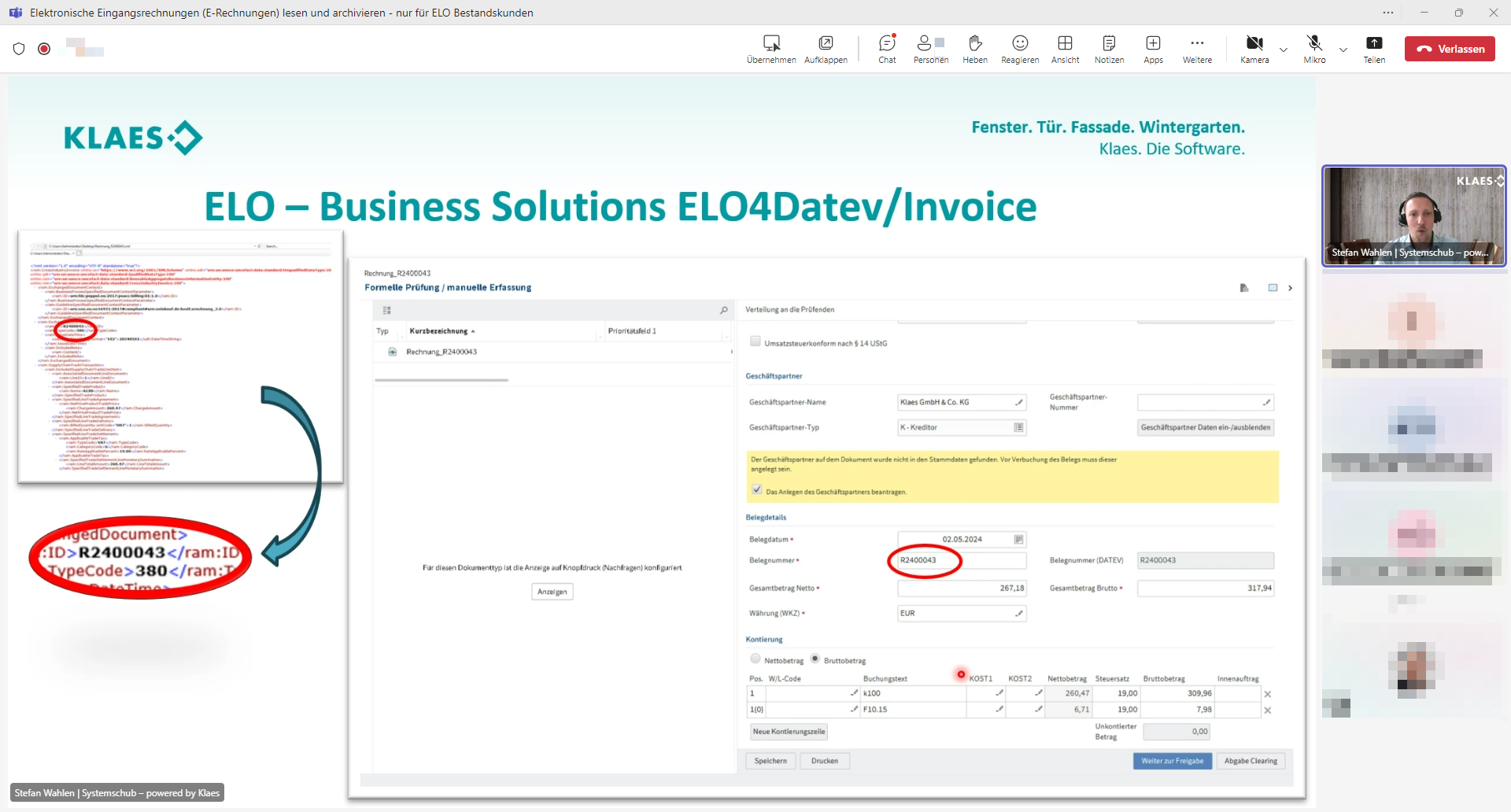Open the Apps panel

click(1153, 49)
